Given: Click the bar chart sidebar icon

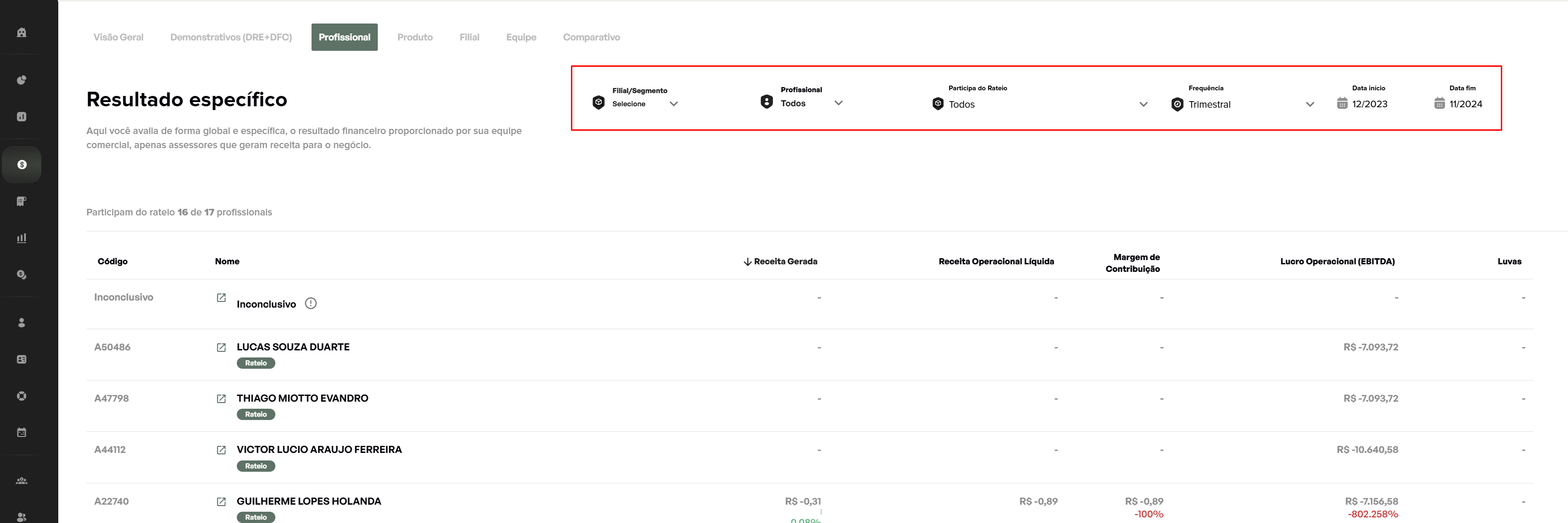Looking at the screenshot, I should click(21, 238).
